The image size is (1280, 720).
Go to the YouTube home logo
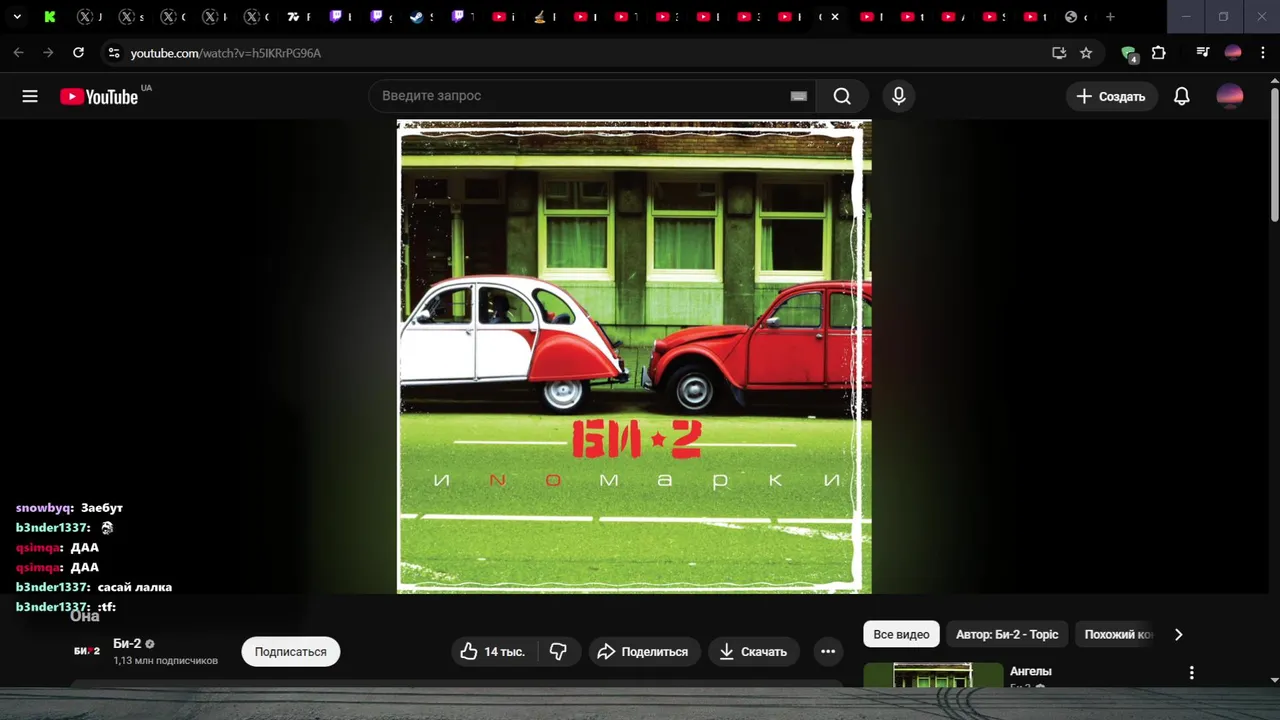click(99, 96)
